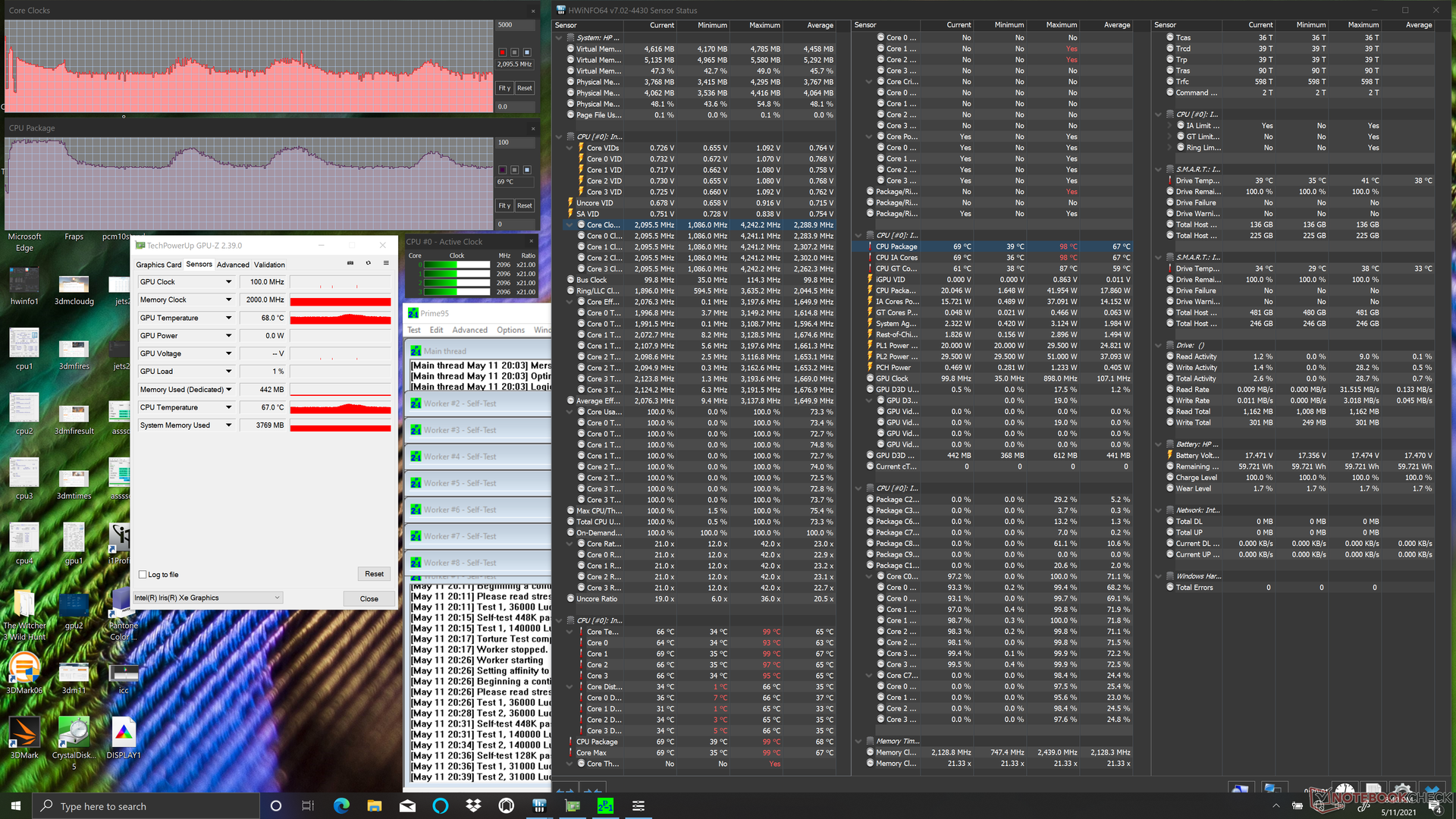Open the GPU Temperature sensor dropdown
This screenshot has height=819, width=1456.
tap(228, 318)
